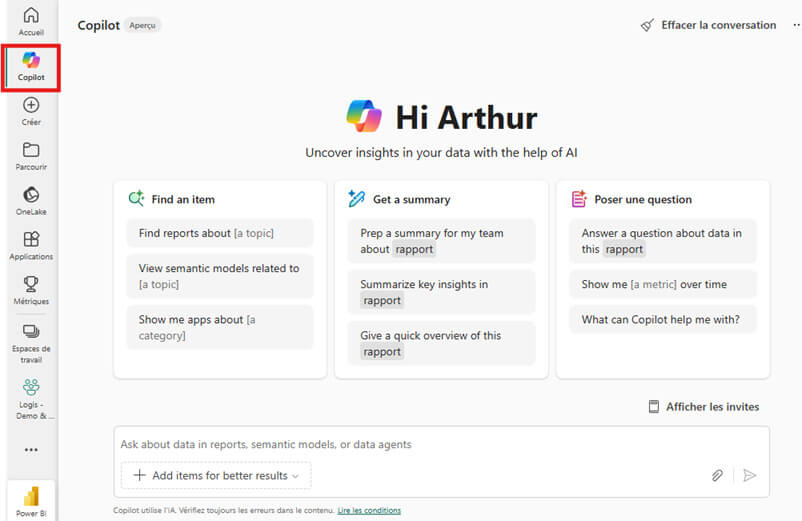Open more options ellipsis at top right
The width and height of the screenshot is (802, 521).
point(795,25)
